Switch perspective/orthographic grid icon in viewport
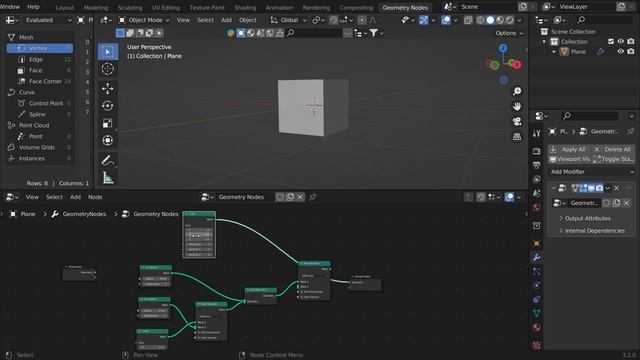Screen dimensions: 640x360 [x=517, y=137]
